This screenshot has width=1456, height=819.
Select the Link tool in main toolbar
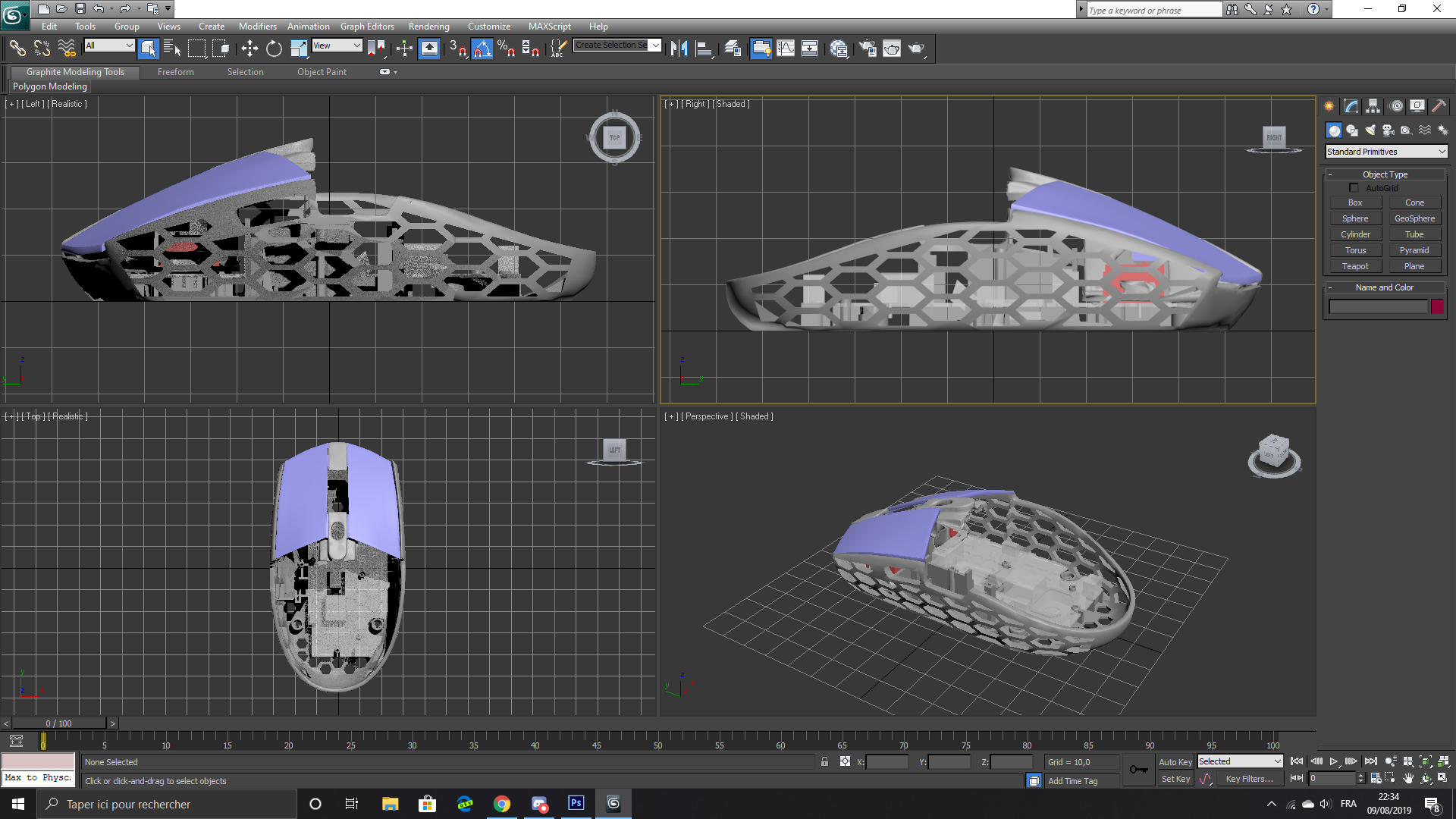point(17,49)
